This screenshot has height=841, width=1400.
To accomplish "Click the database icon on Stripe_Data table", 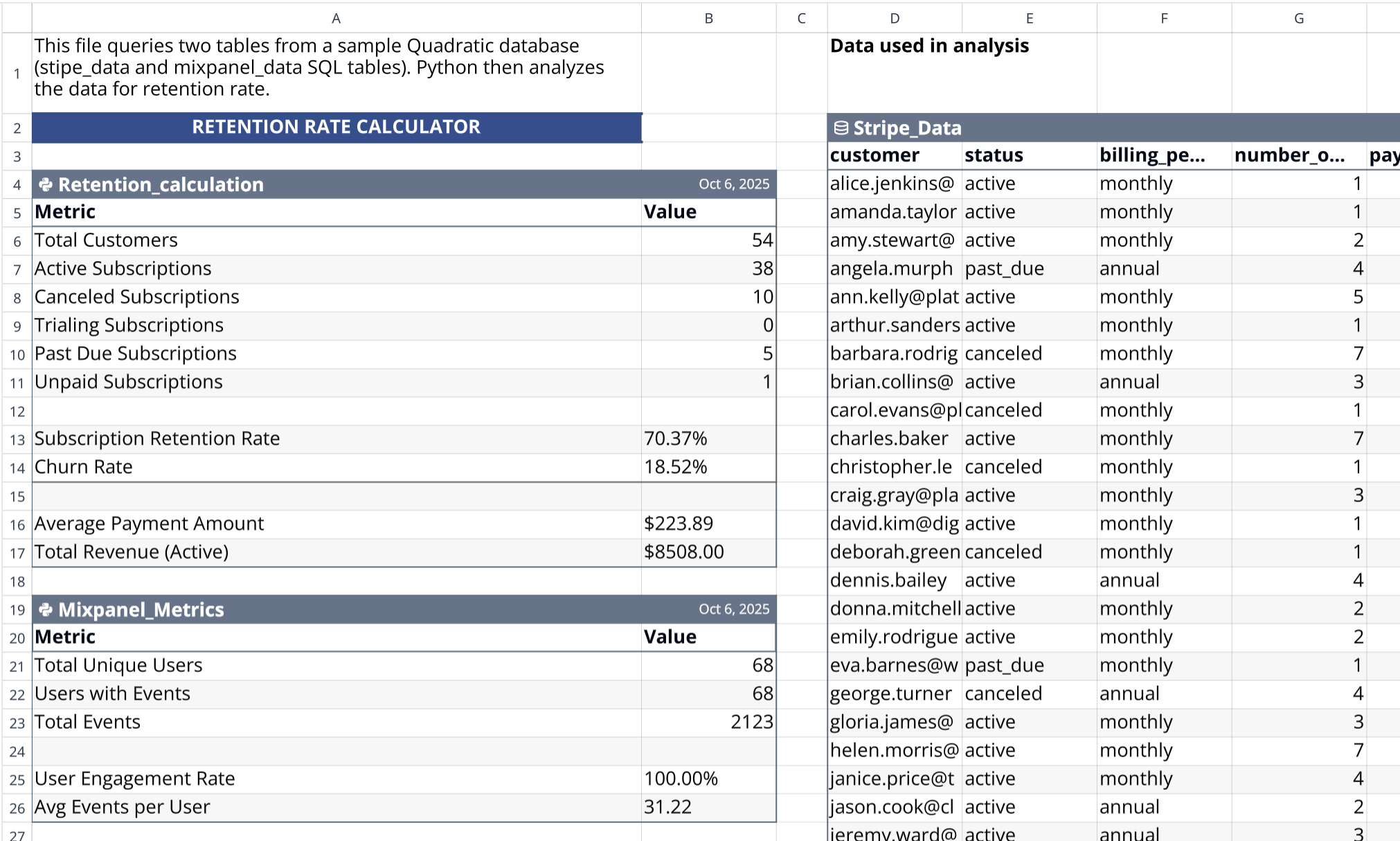I will [842, 127].
